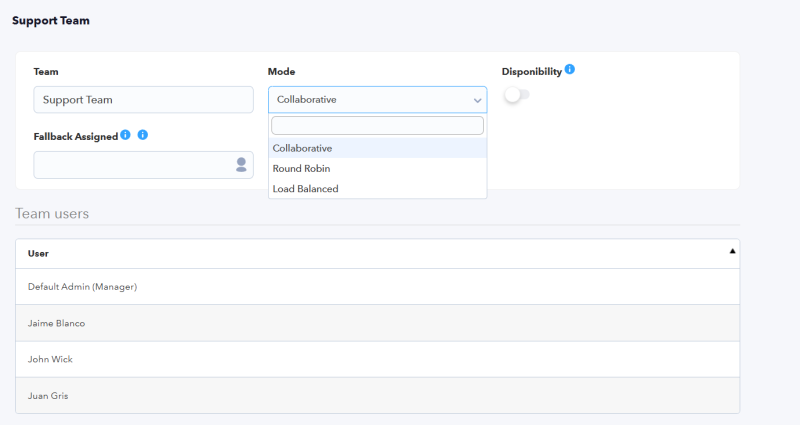Click the Team users section heading
The width and height of the screenshot is (800, 425).
(x=52, y=213)
